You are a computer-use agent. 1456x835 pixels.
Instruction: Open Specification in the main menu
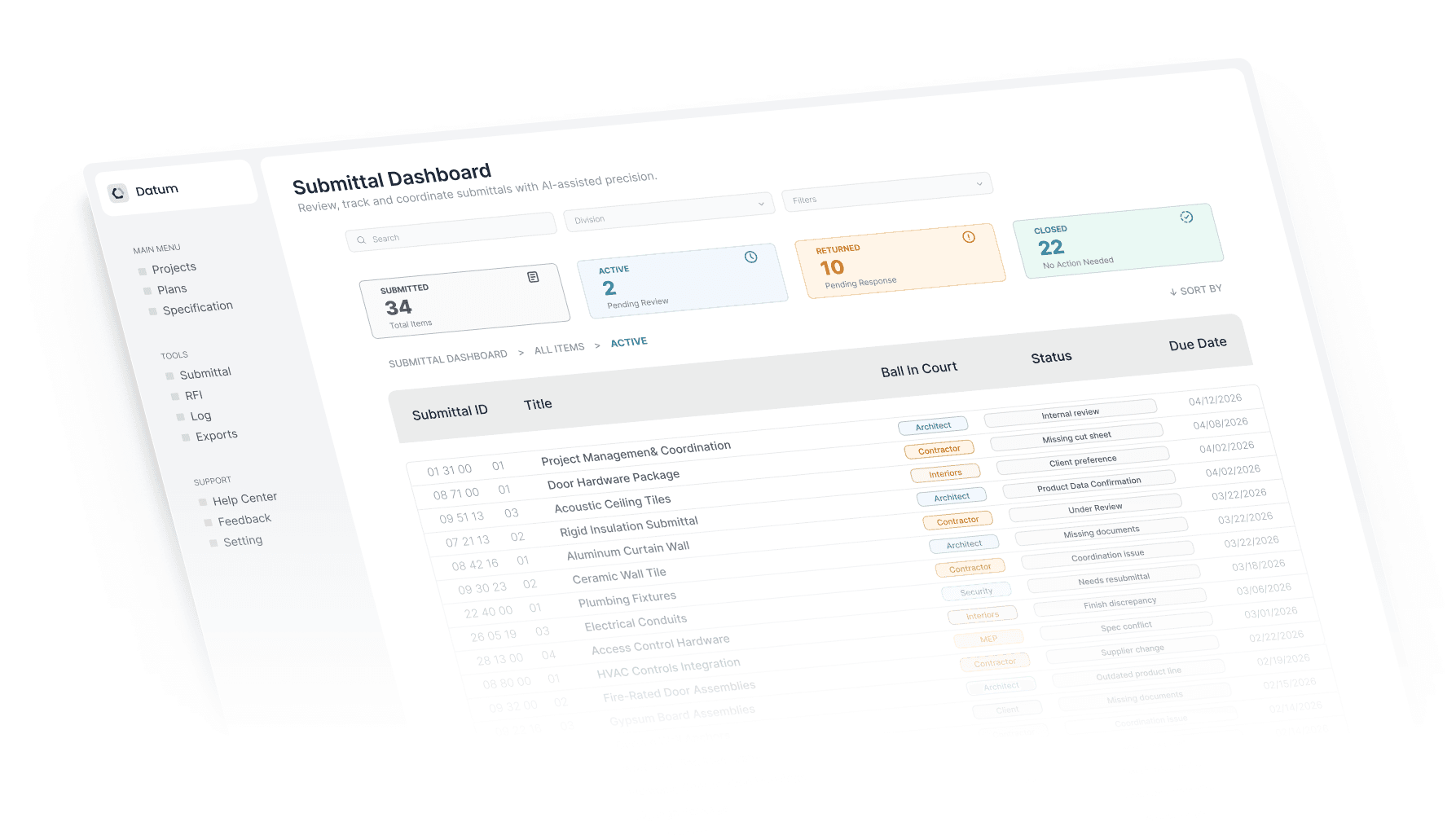tap(198, 308)
